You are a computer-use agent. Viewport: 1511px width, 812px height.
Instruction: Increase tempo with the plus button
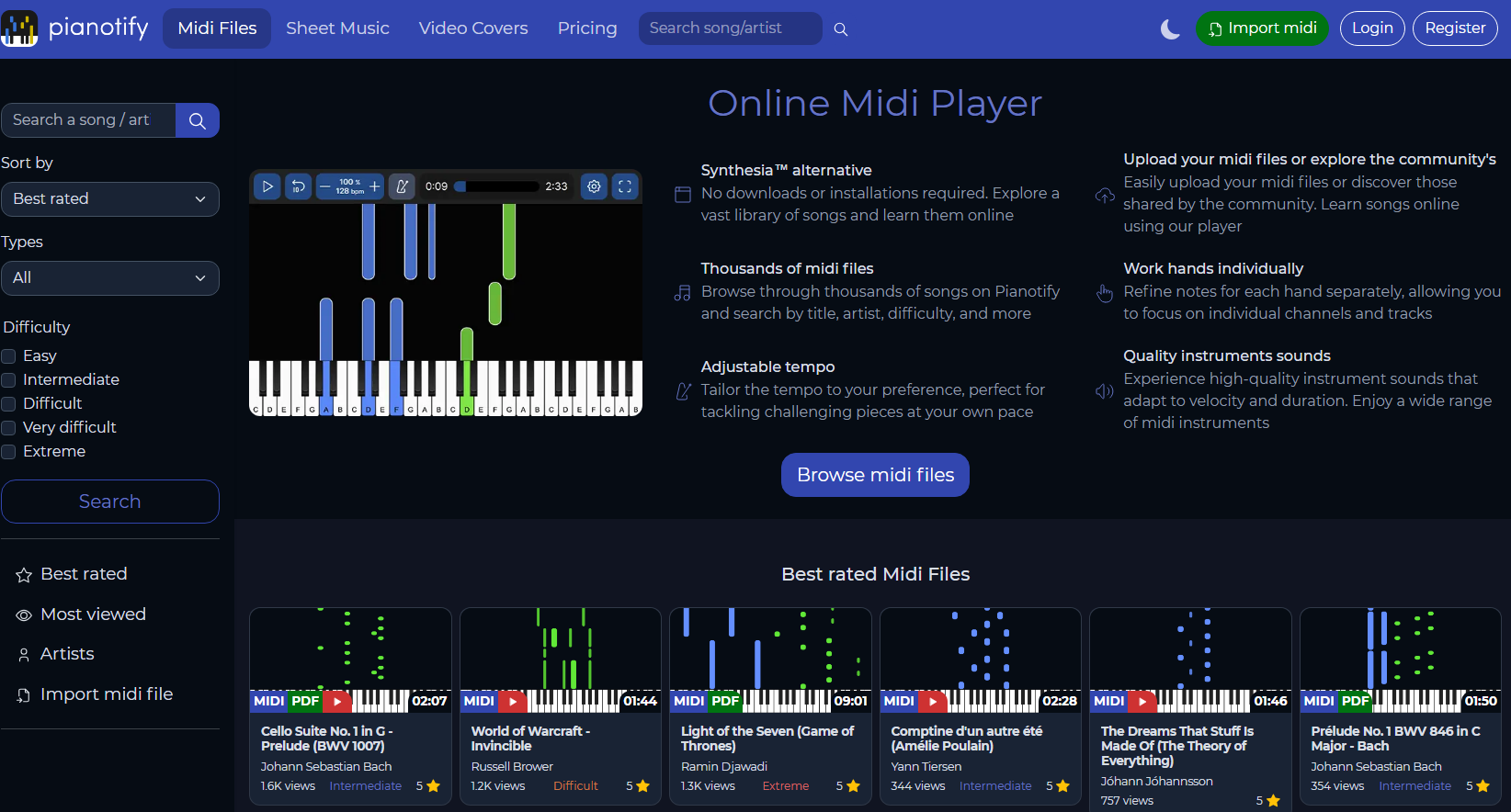[x=375, y=186]
